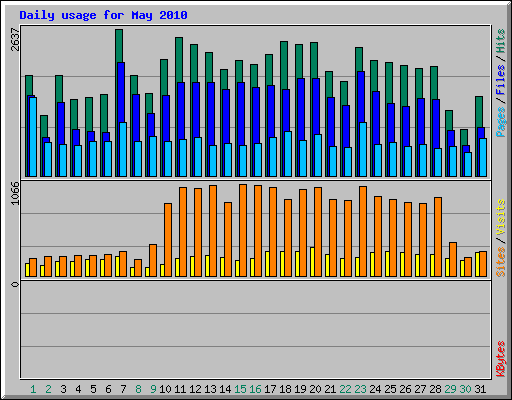Click the green Hits bar for day 30
Screen dimensions: 512x400
click(x=464, y=137)
